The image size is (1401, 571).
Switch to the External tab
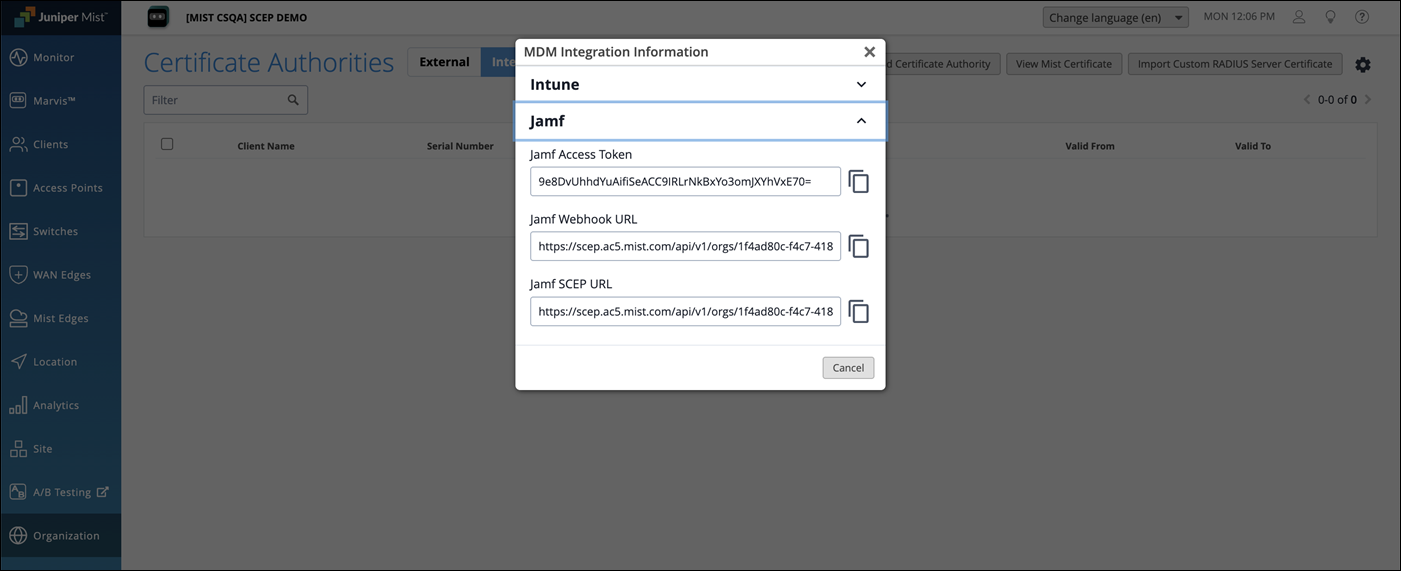click(444, 62)
